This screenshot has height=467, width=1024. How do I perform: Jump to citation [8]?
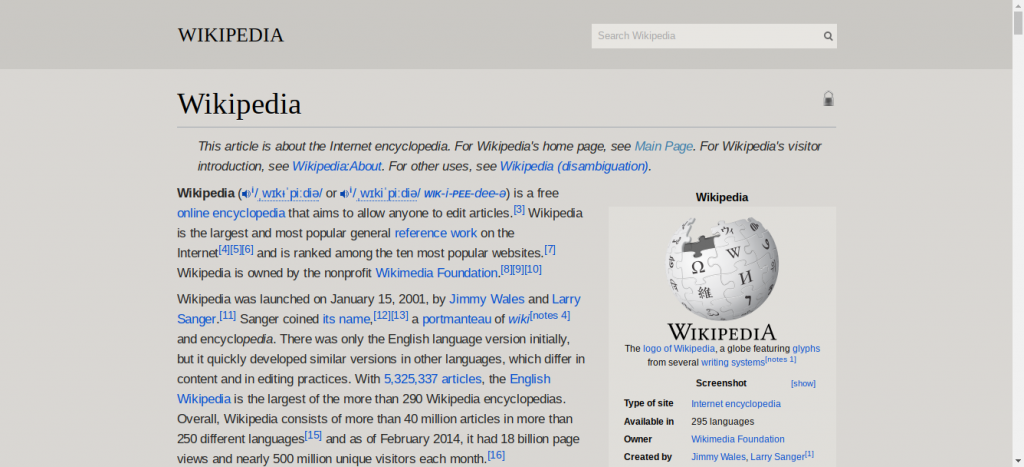tap(506, 269)
